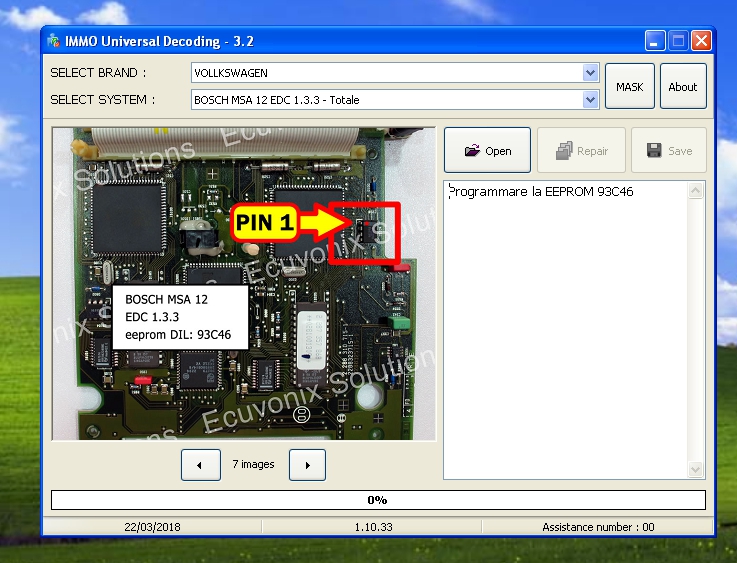Click the 'SELECT BRAND :' label
Image resolution: width=737 pixels, height=563 pixels.
(98, 73)
